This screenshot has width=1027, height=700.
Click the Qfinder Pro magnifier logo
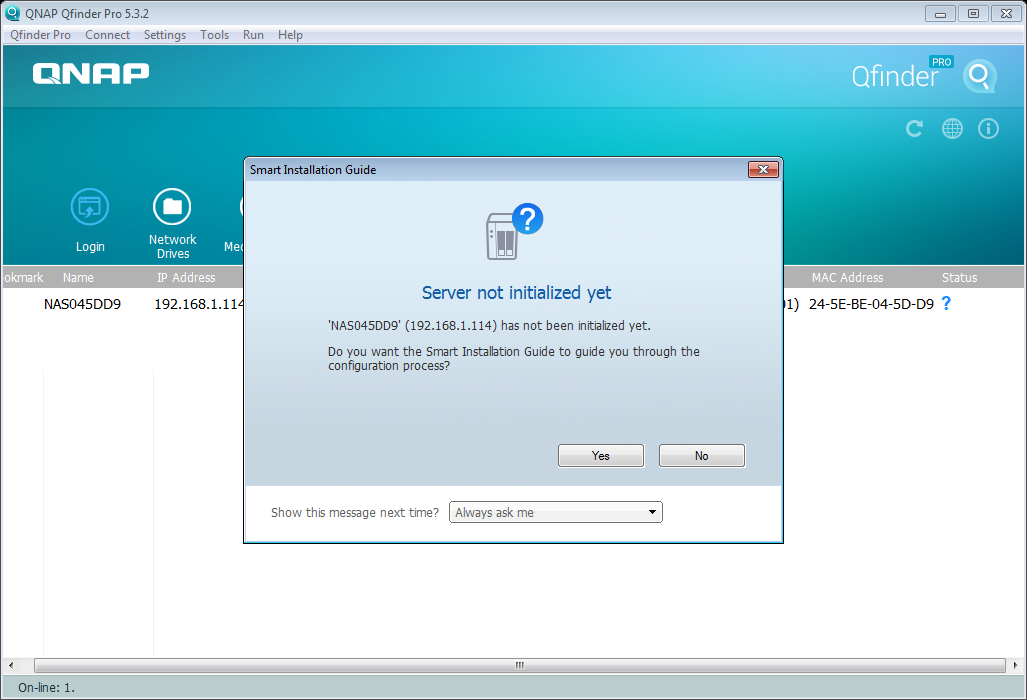[980, 77]
